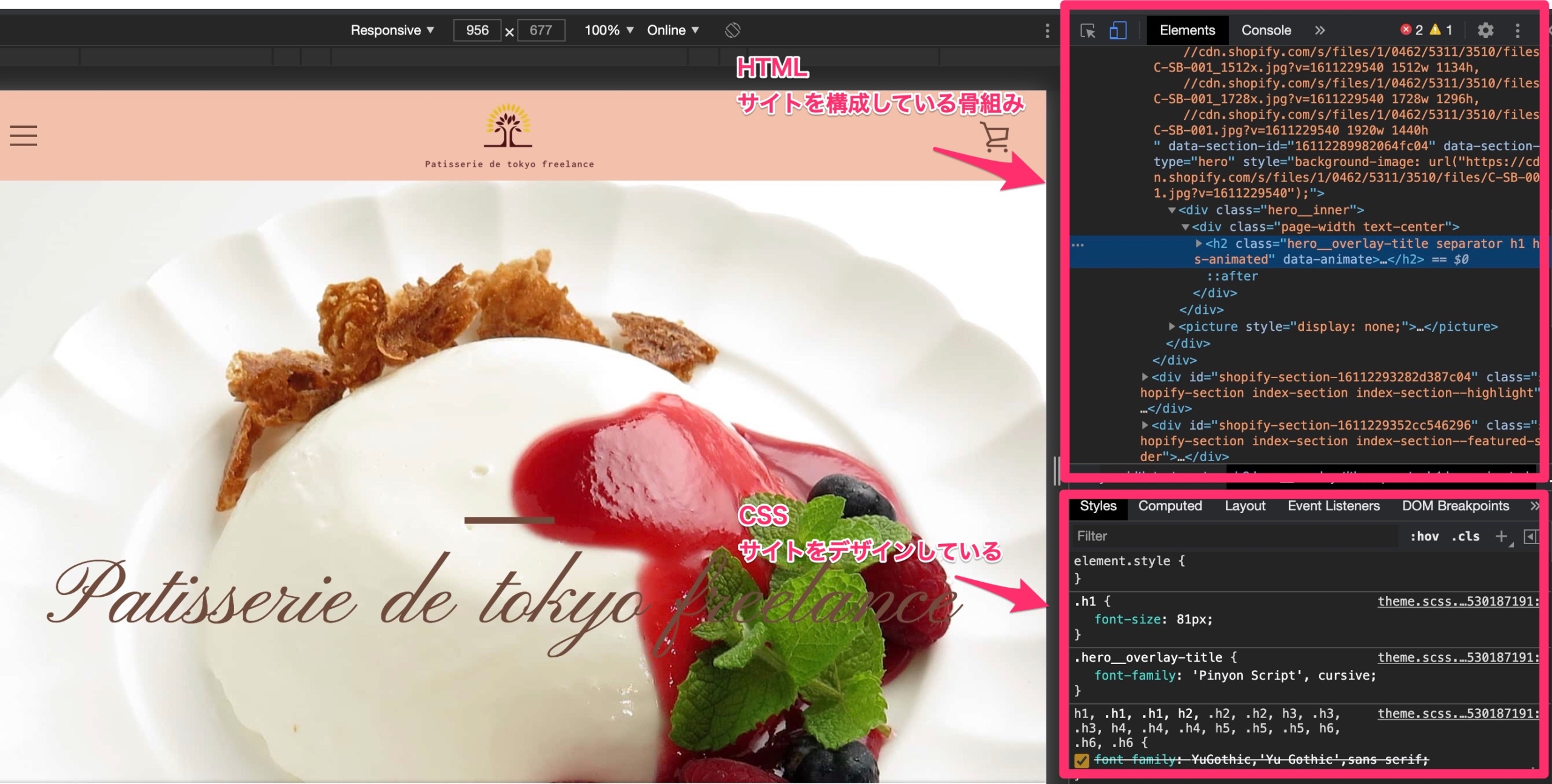Toggle the device toolbar icon
The width and height of the screenshot is (1552, 784).
coord(1118,30)
